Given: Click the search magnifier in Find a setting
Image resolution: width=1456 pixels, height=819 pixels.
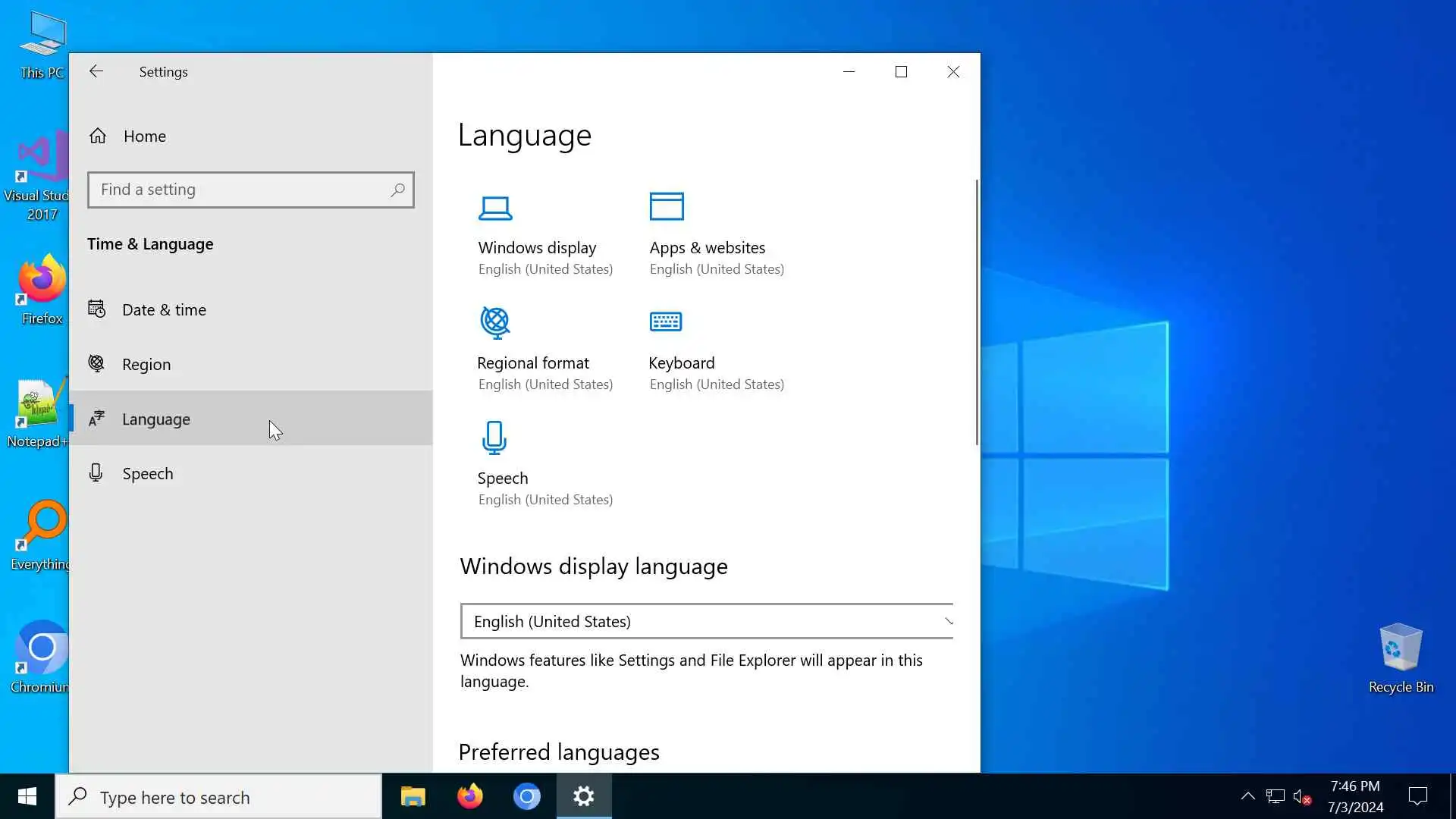Looking at the screenshot, I should point(397,190).
